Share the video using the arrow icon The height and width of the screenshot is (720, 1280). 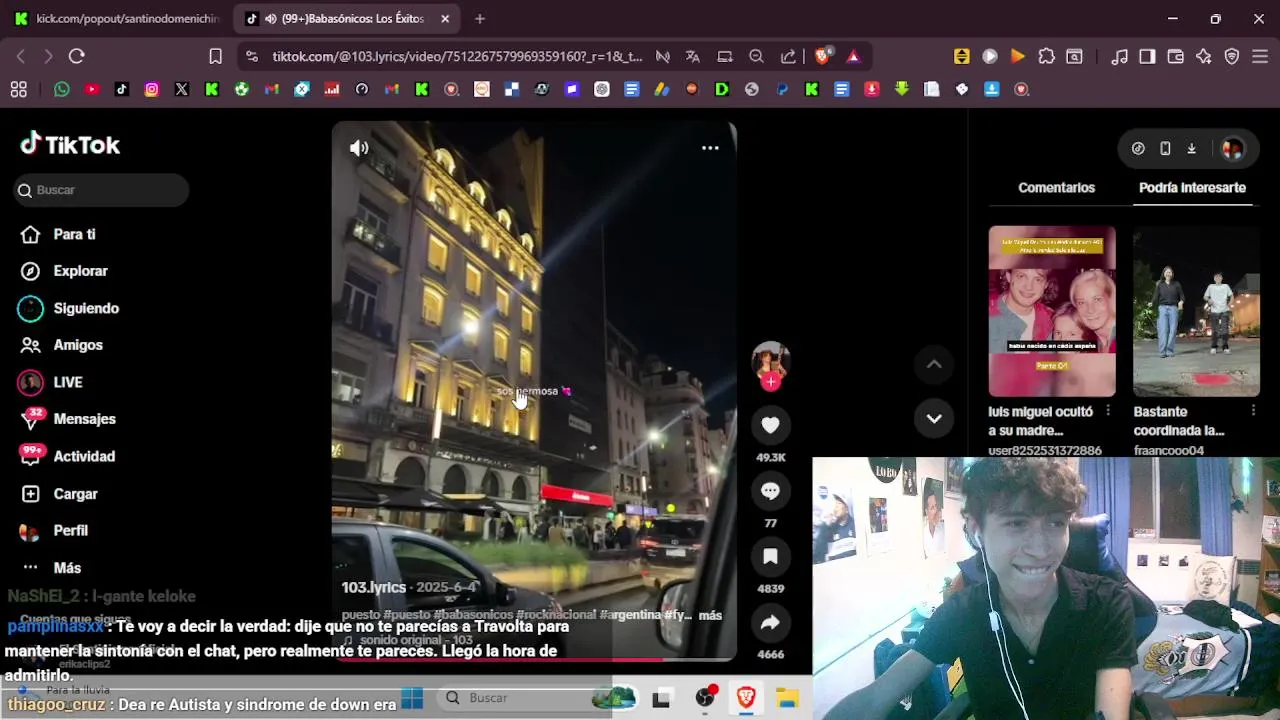pyautogui.click(x=770, y=623)
